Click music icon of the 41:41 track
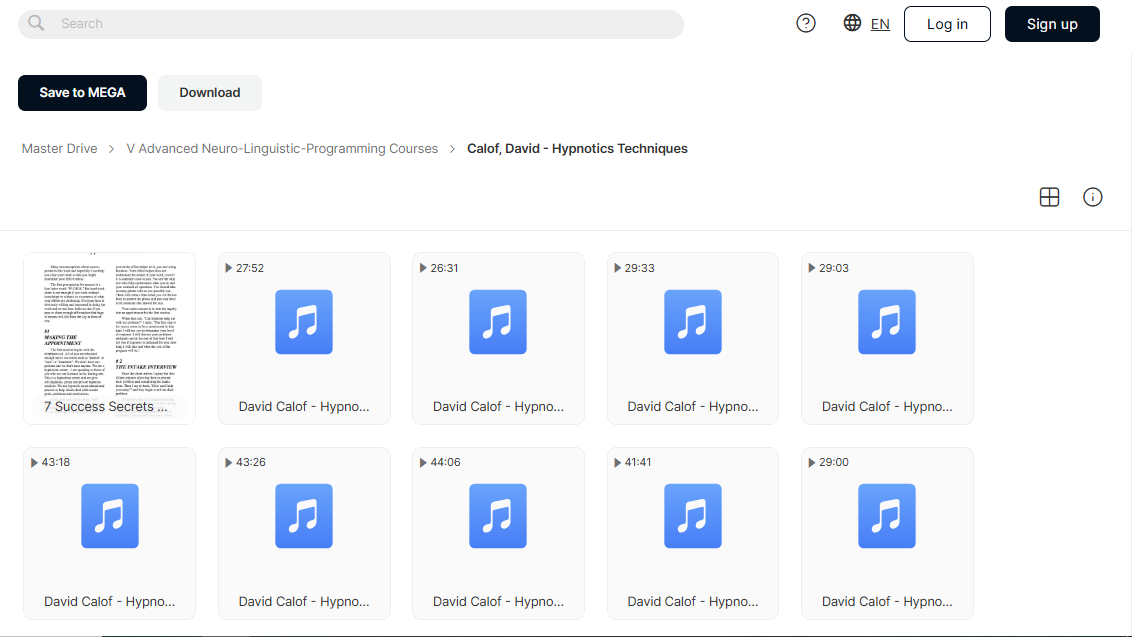Viewport: 1132px width, 637px height. point(692,516)
